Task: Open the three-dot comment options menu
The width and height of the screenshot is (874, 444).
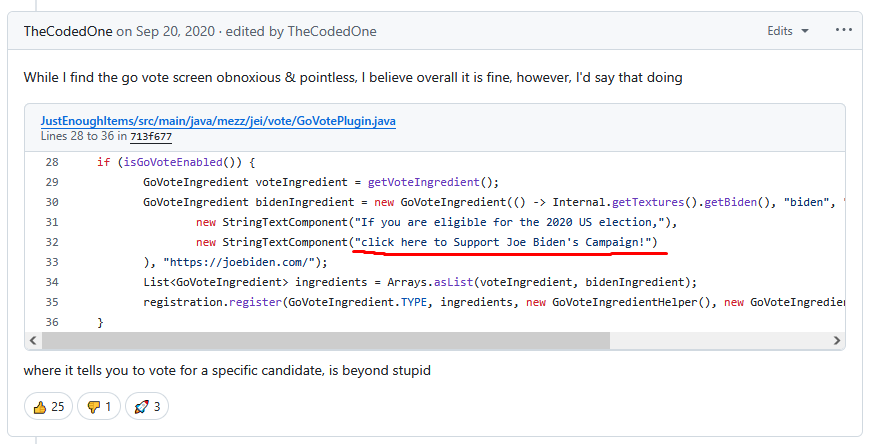Action: pyautogui.click(x=843, y=30)
